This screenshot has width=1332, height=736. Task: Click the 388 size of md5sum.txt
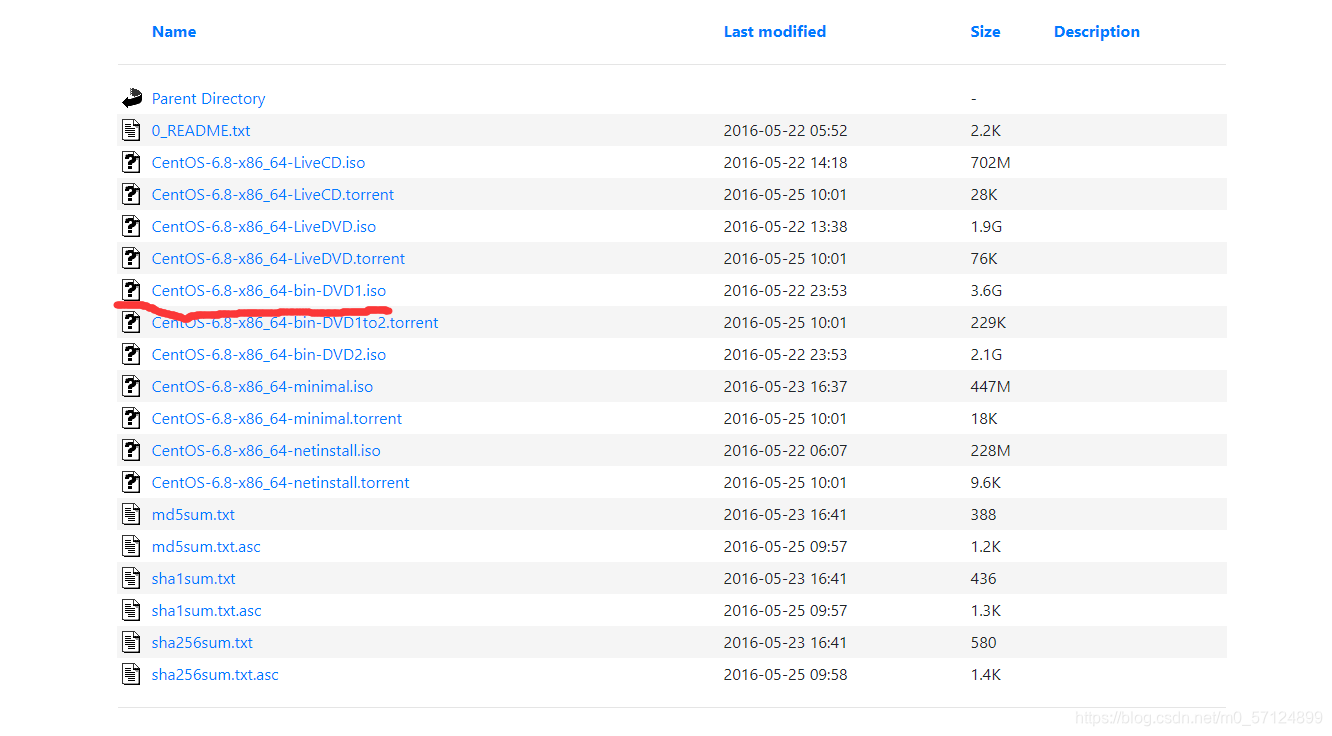click(983, 515)
